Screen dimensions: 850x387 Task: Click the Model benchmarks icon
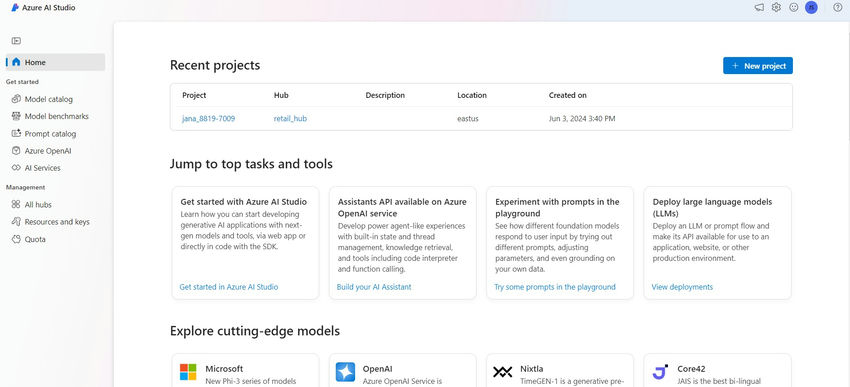click(16, 116)
